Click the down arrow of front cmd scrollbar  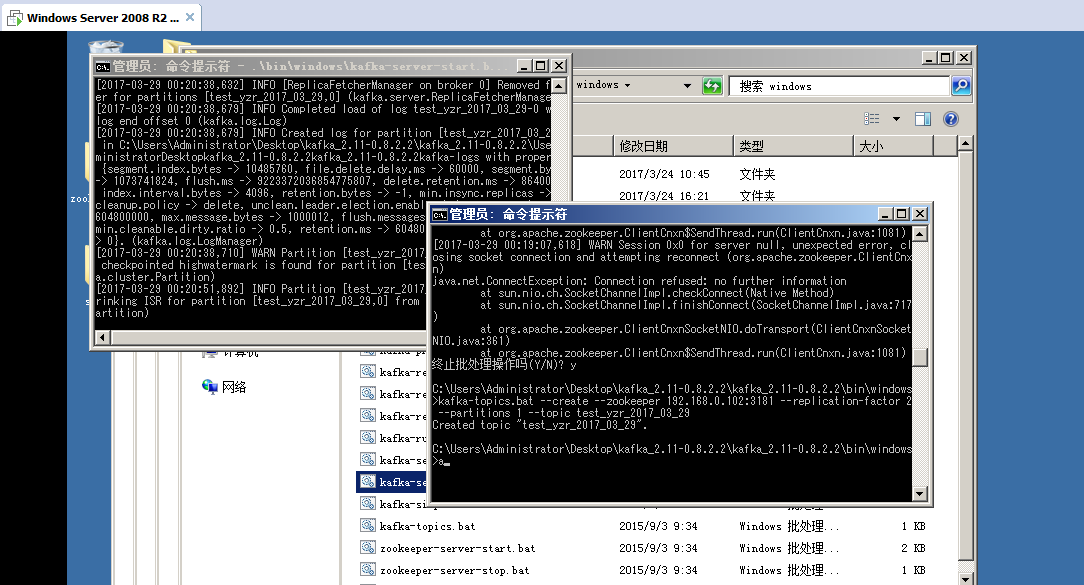[919, 494]
